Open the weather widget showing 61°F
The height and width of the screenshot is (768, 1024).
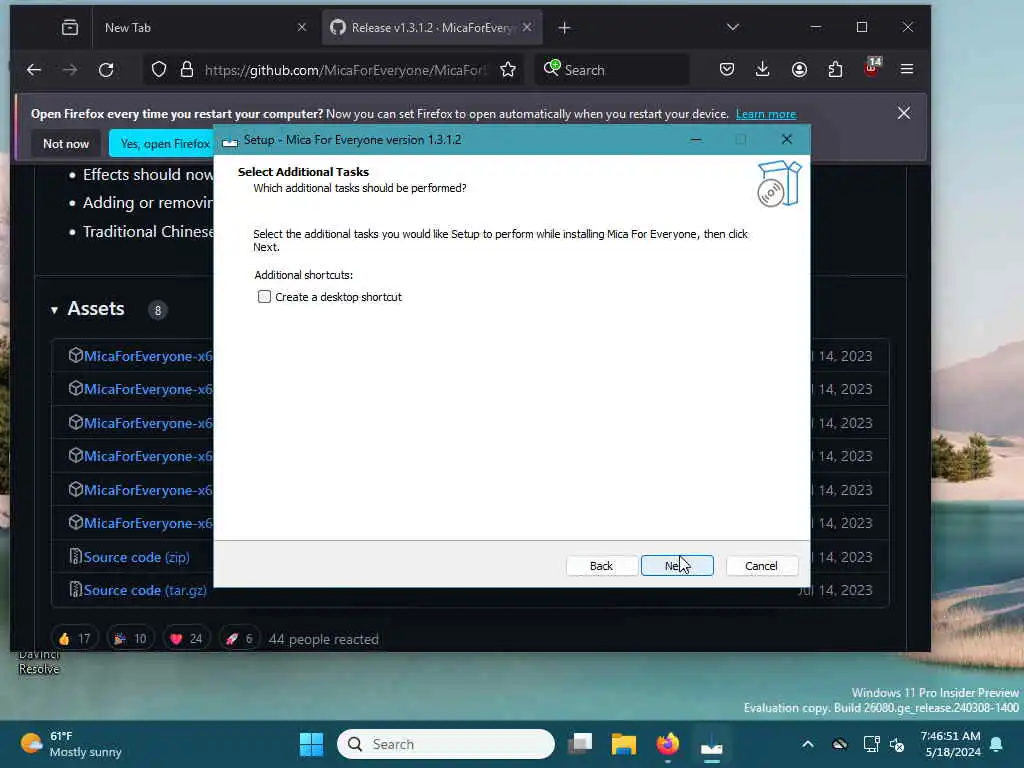(x=71, y=744)
